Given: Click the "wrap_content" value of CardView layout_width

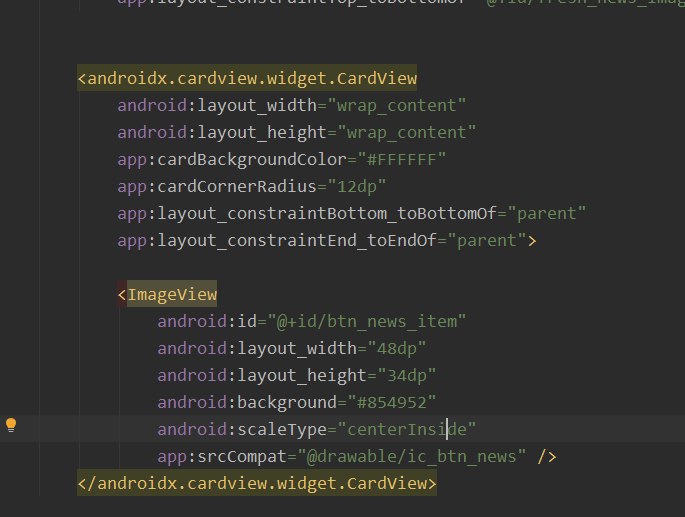Looking at the screenshot, I should tap(397, 106).
